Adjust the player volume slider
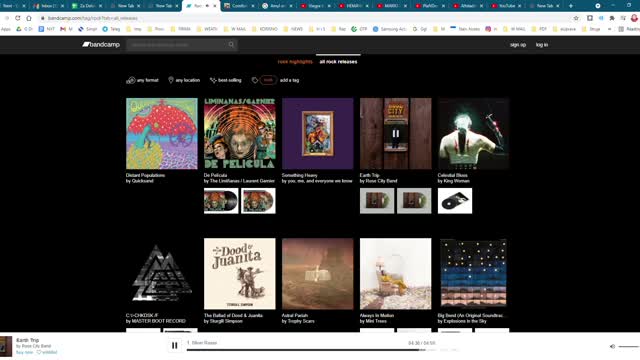 pos(629,347)
